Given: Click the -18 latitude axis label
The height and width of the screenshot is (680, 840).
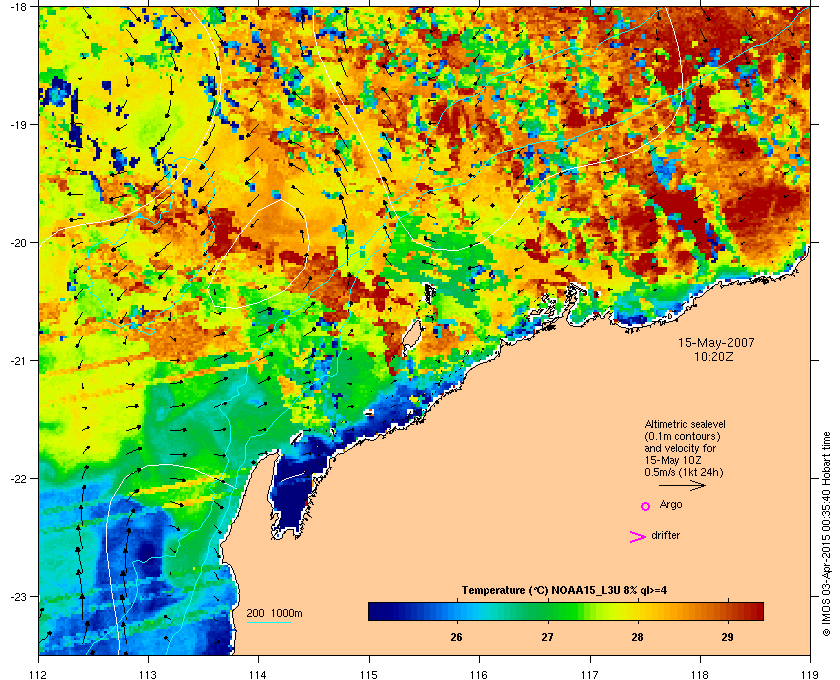Looking at the screenshot, I should tap(18, 6).
